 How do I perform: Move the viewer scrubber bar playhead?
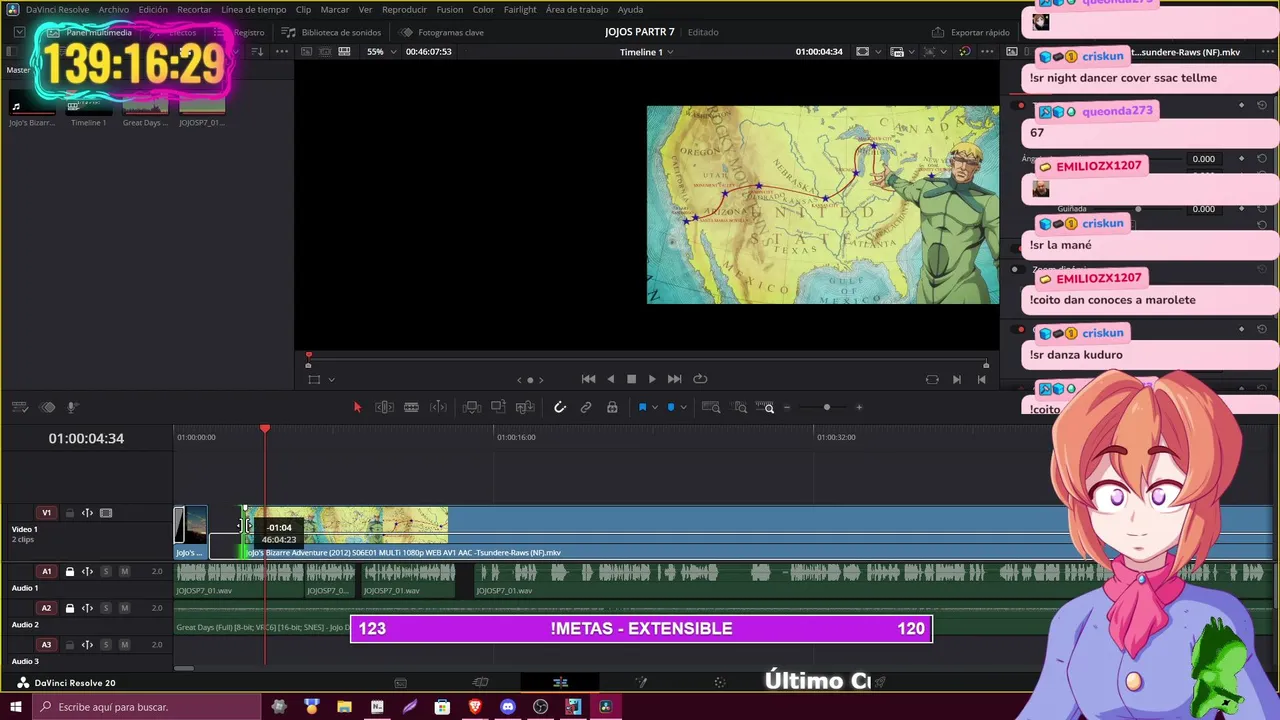308,355
